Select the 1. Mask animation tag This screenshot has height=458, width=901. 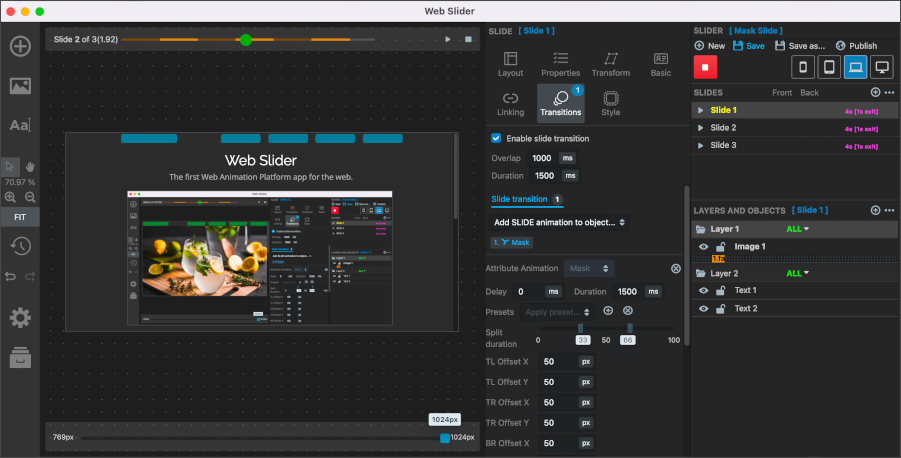(x=511, y=243)
